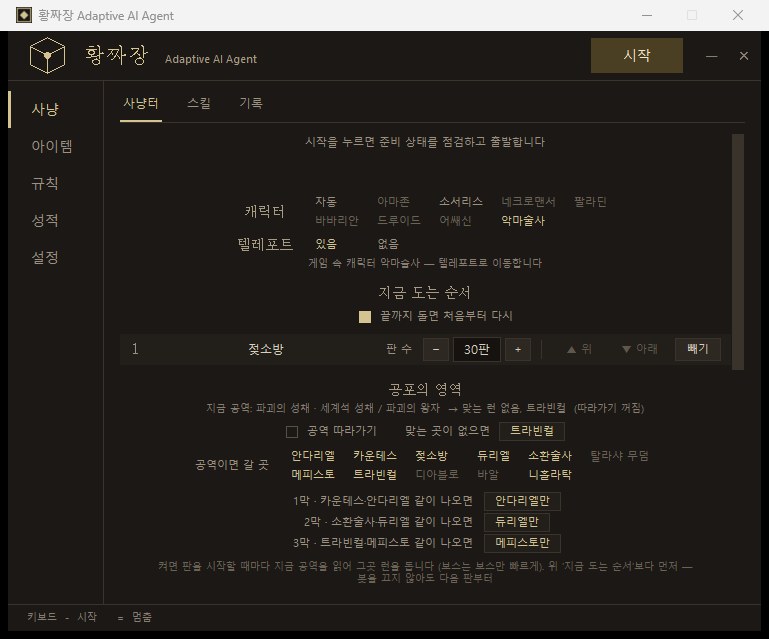Move 젖소방 up with ▲ 위
769x639 pixels.
(x=579, y=349)
